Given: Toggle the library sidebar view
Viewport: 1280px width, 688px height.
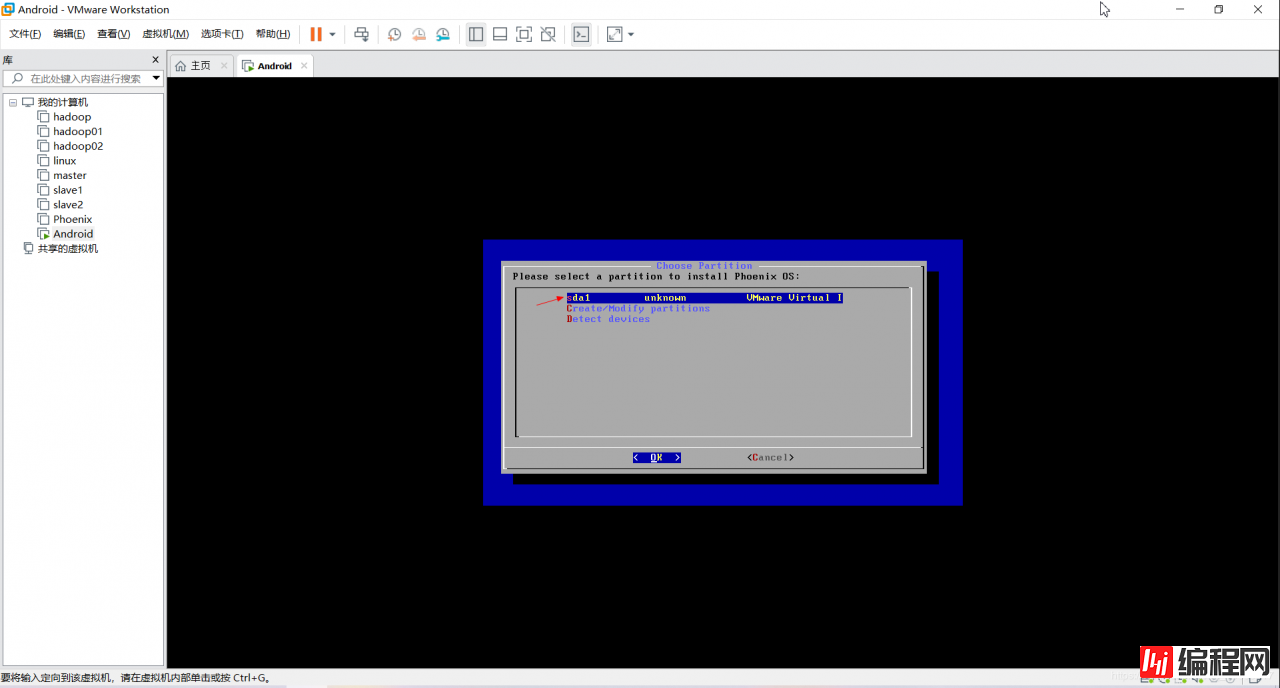Looking at the screenshot, I should pos(476,34).
